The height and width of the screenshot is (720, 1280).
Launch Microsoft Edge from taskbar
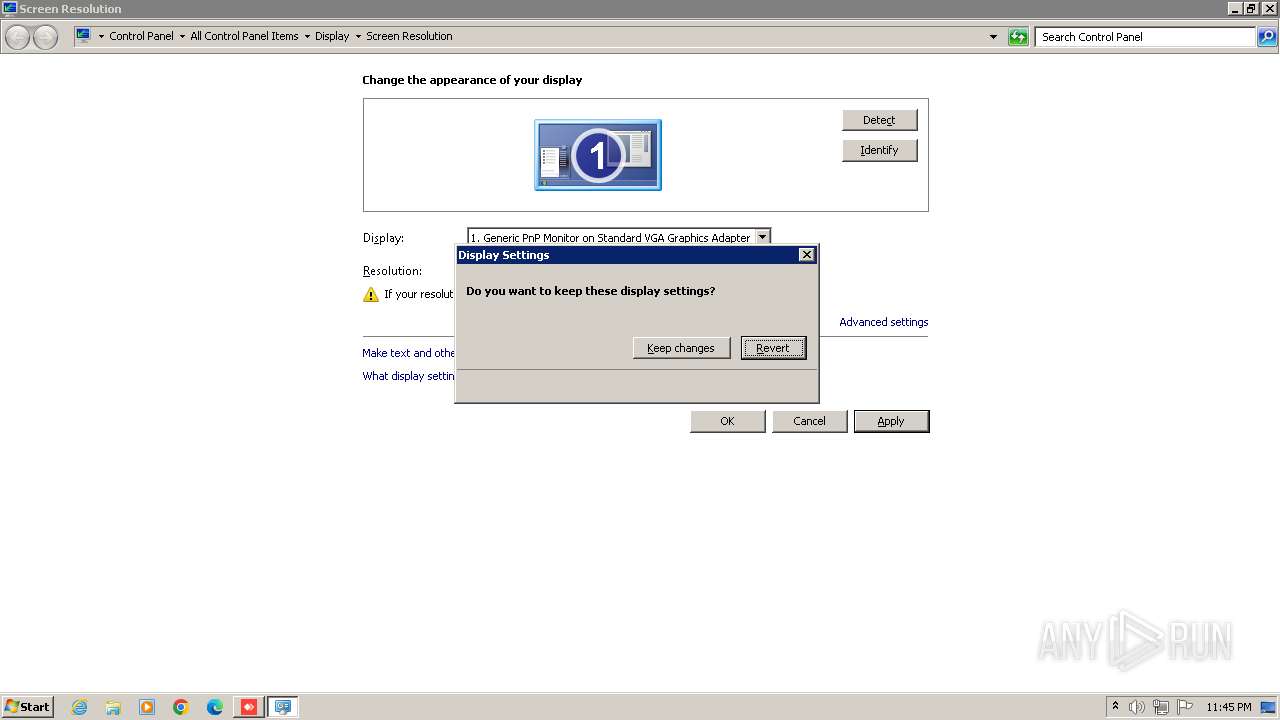[215, 707]
